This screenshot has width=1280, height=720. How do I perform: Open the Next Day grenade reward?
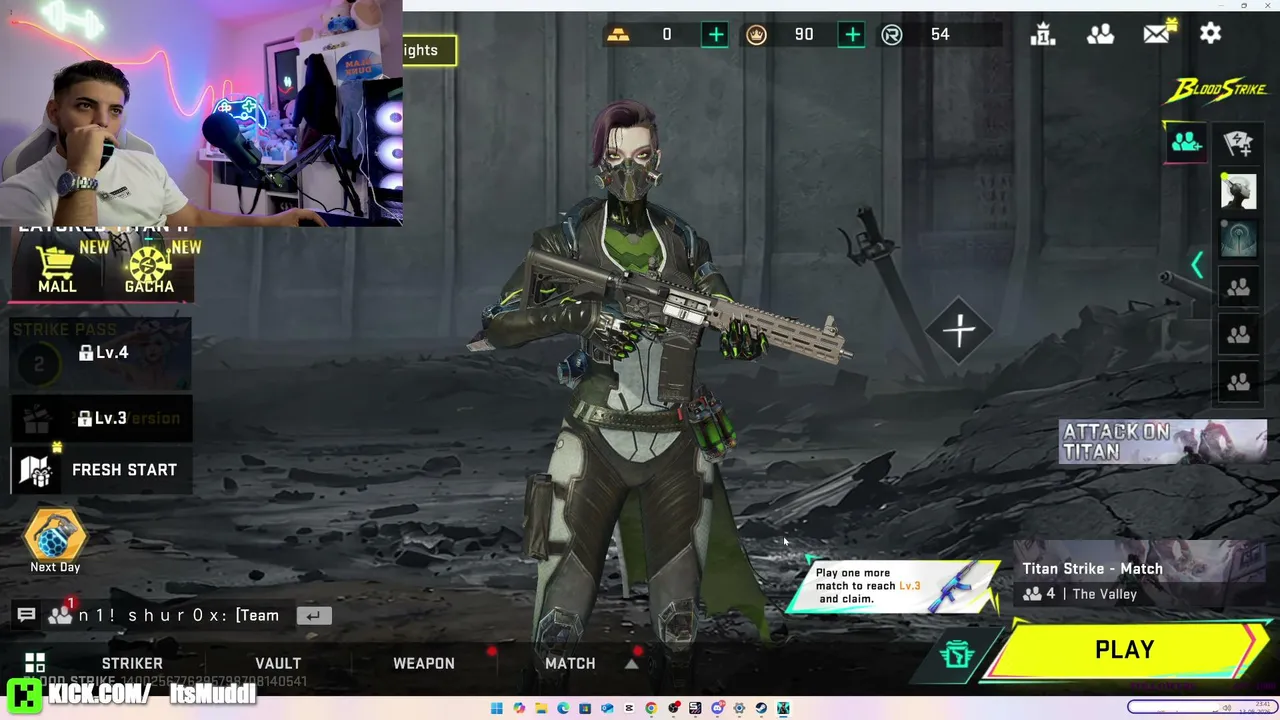tap(55, 542)
